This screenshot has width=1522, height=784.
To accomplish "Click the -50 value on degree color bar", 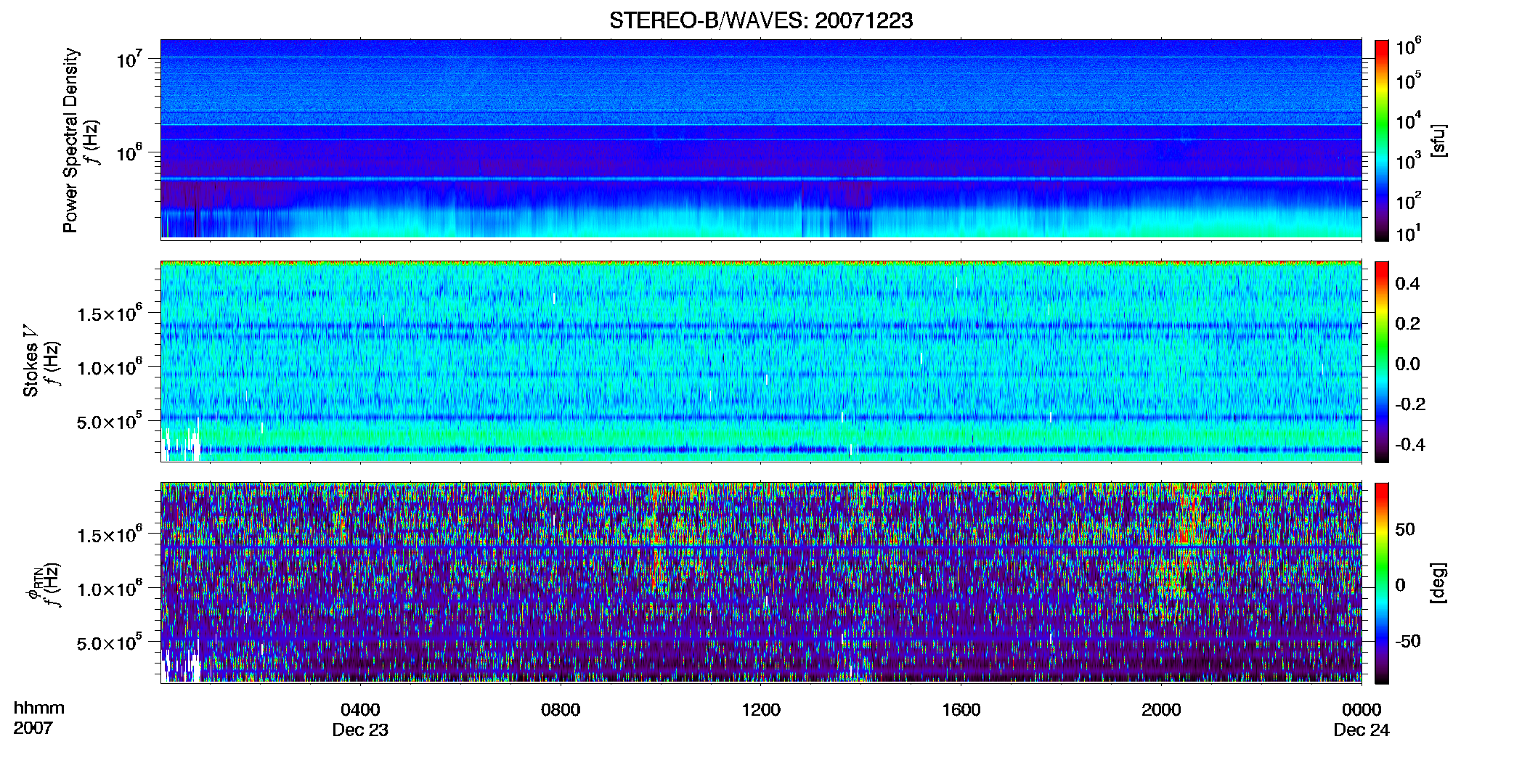I will tap(1408, 642).
